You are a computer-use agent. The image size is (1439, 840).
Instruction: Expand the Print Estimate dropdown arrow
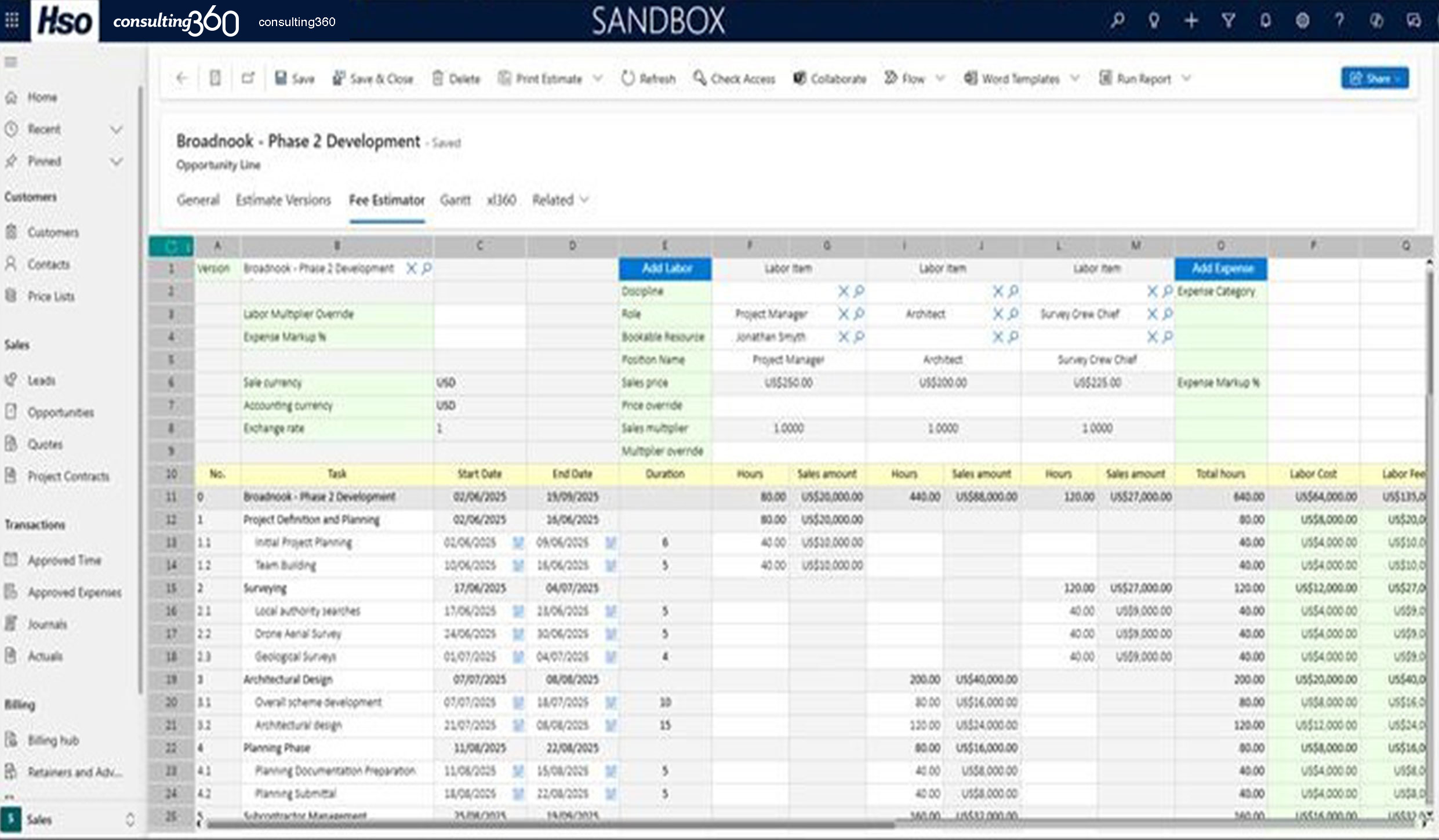point(598,78)
